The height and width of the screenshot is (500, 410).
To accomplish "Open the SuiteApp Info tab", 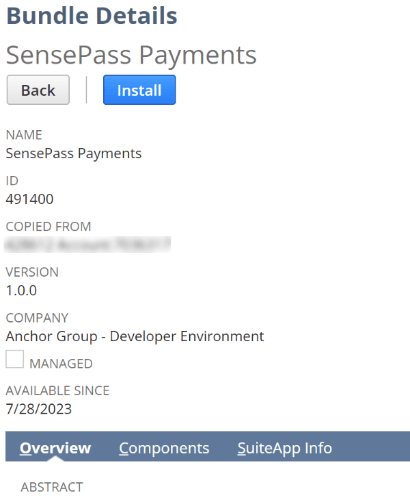I will point(285,448).
